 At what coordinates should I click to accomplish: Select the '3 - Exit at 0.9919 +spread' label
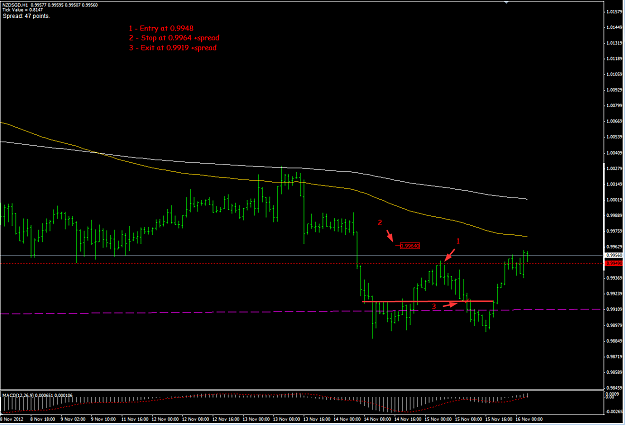[173, 48]
